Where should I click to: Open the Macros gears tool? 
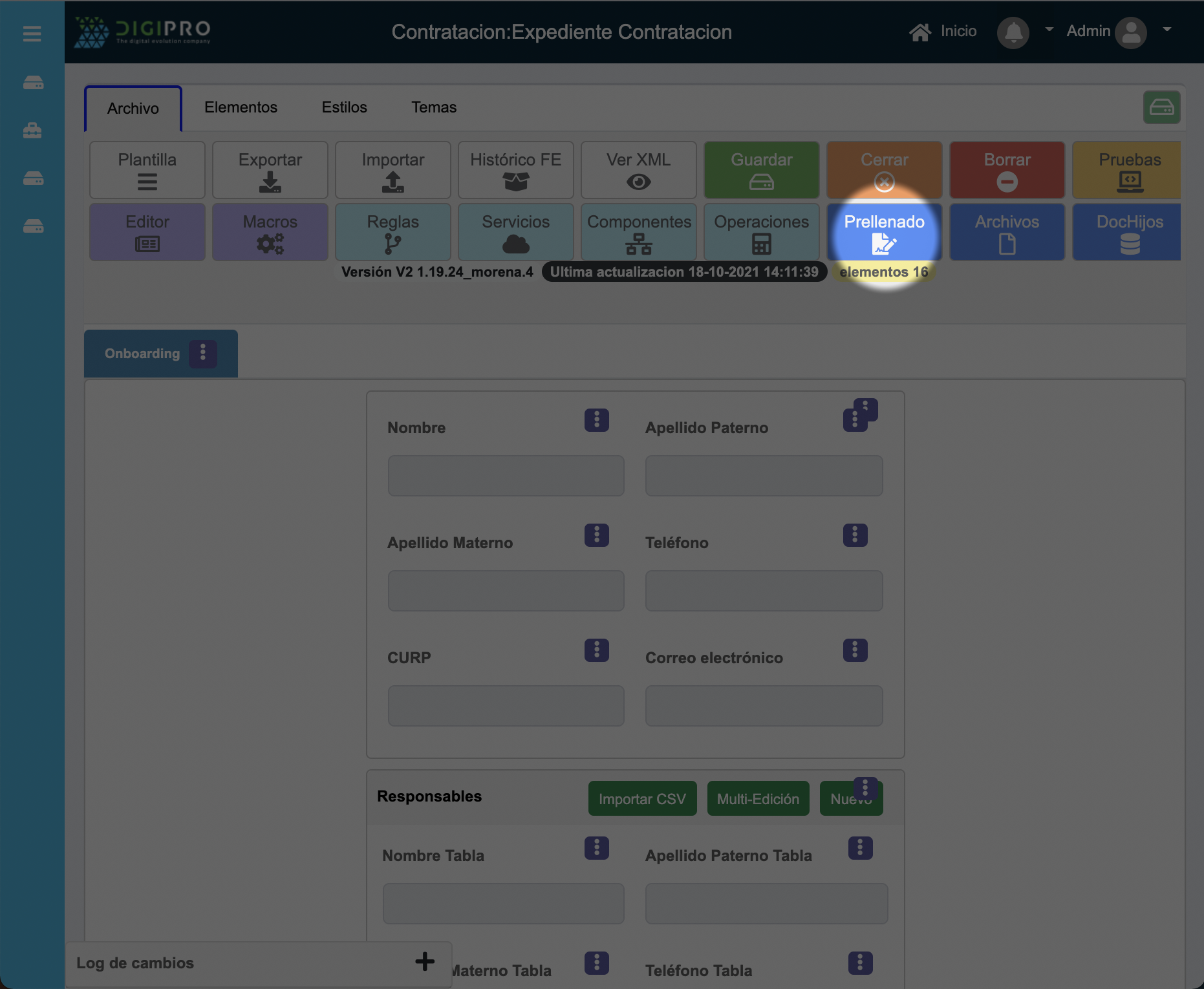click(x=270, y=233)
